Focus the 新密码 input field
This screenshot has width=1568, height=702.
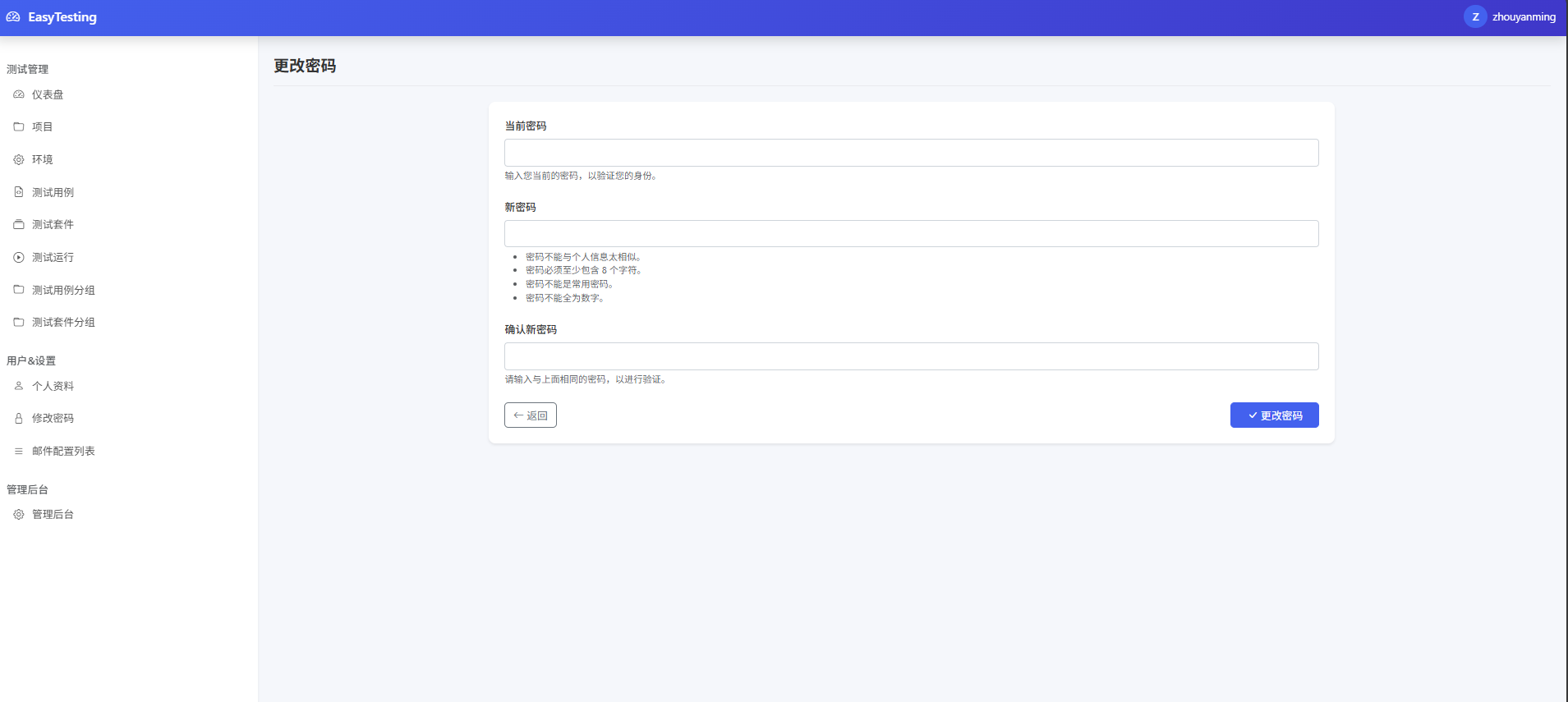911,233
